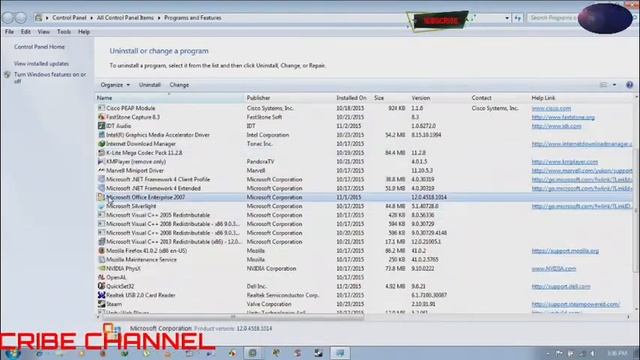
Task: Click the Microsoft Silverlight program icon
Action: pyautogui.click(x=101, y=206)
